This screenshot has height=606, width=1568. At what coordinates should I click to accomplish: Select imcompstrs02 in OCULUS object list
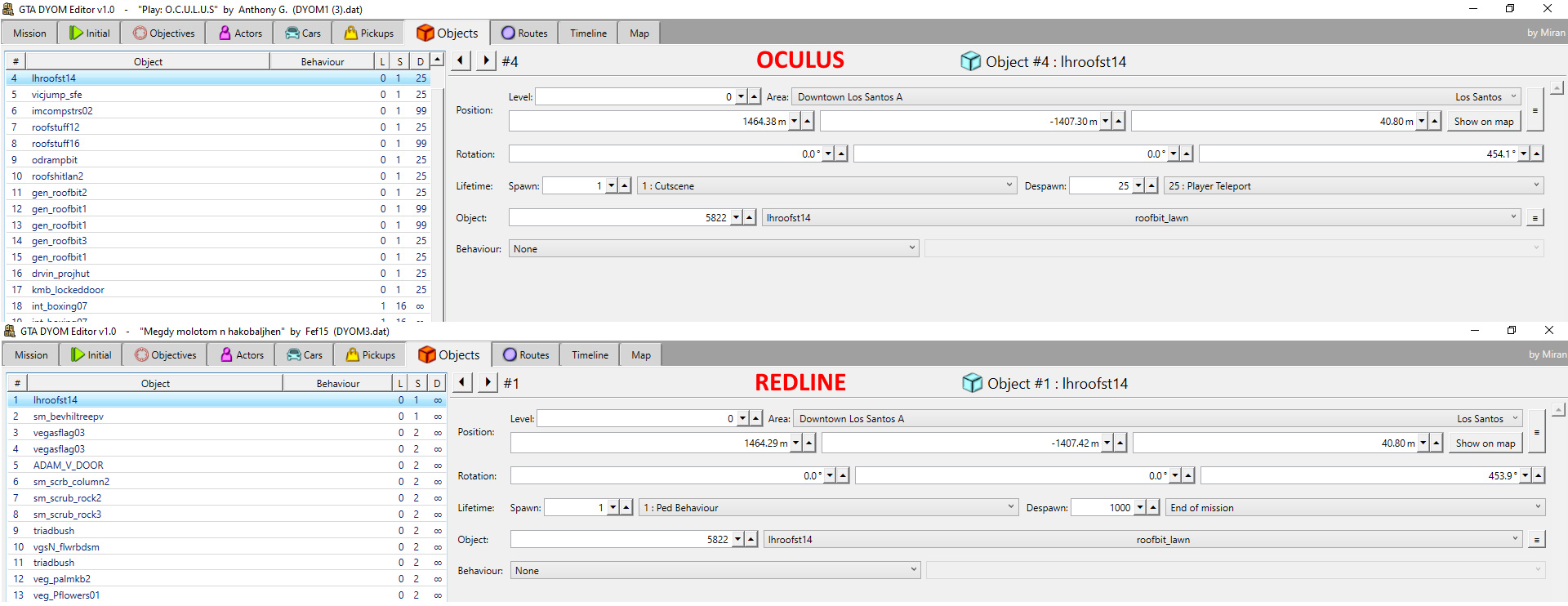(x=218, y=111)
